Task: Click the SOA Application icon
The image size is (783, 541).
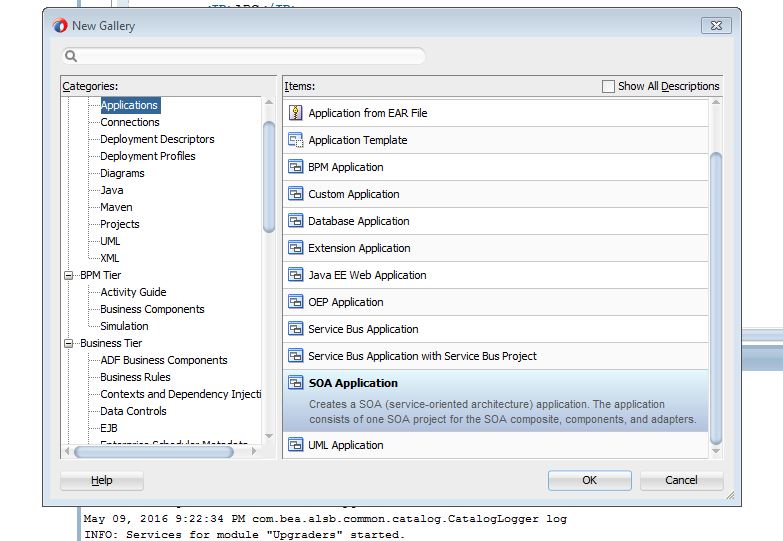Action: click(296, 383)
